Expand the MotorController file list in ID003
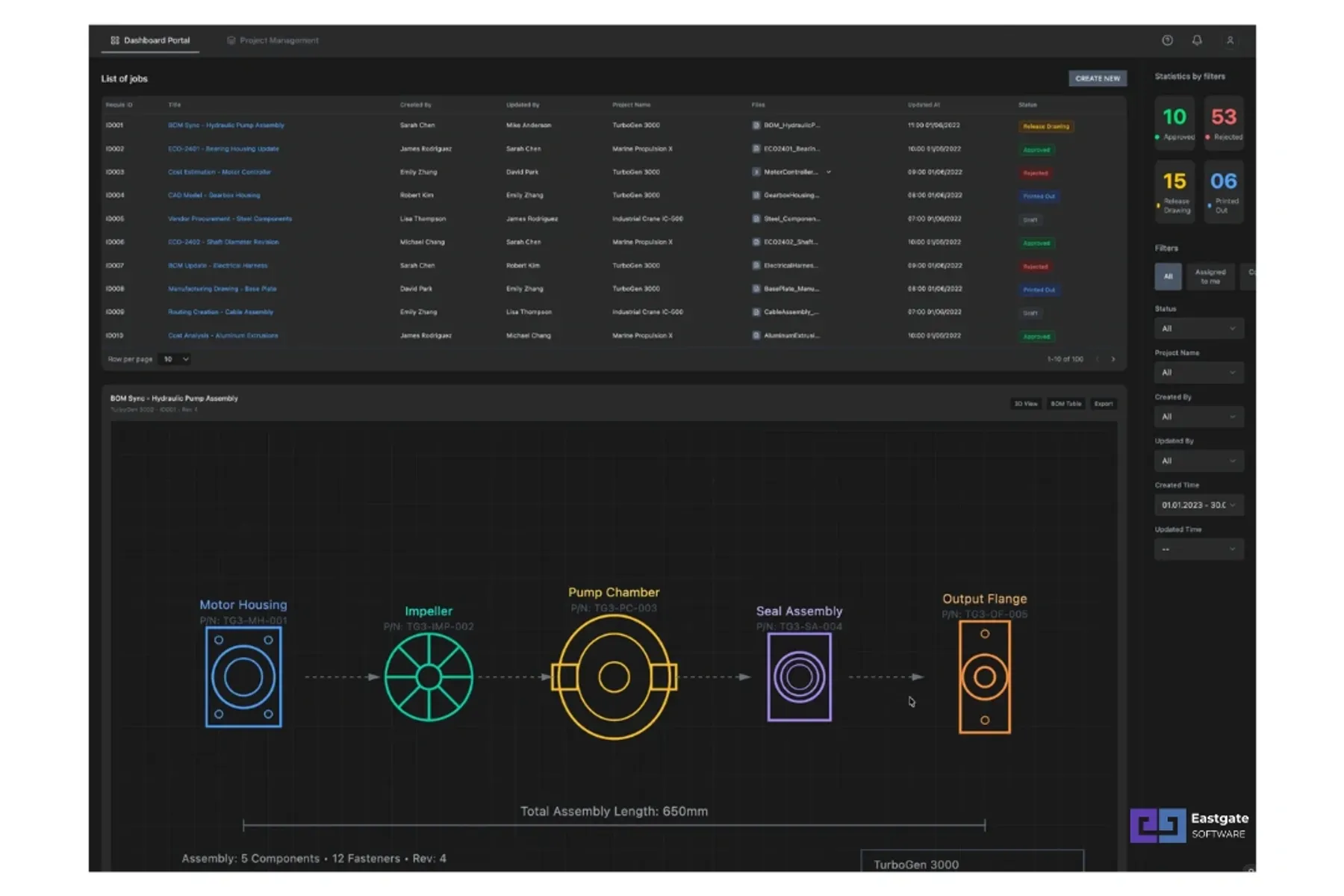Screen dimensions: 1344x896 (829, 172)
